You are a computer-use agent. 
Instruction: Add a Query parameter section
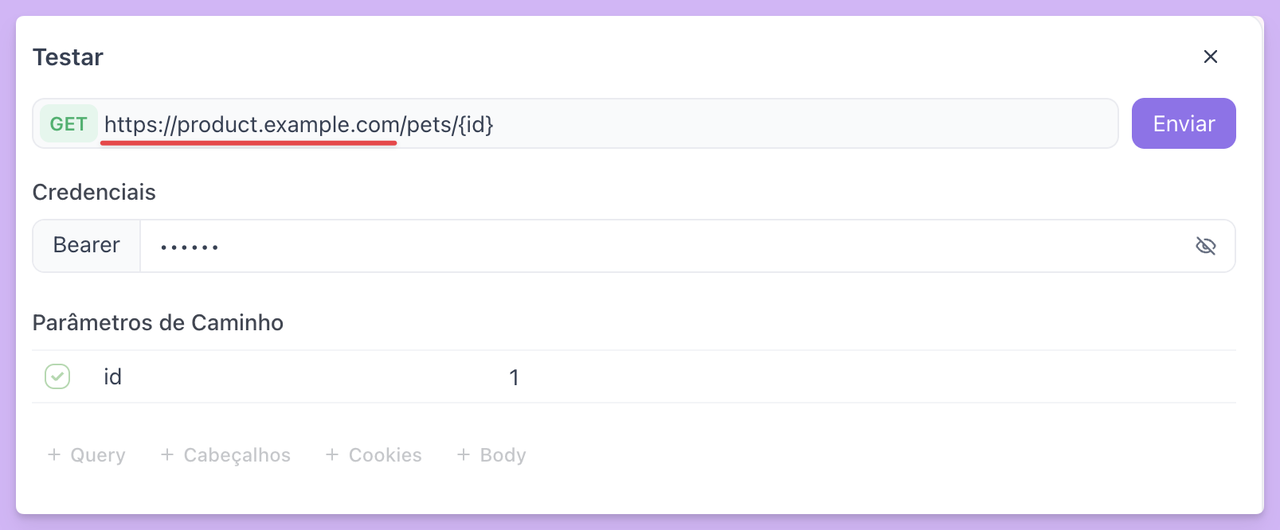coord(86,455)
